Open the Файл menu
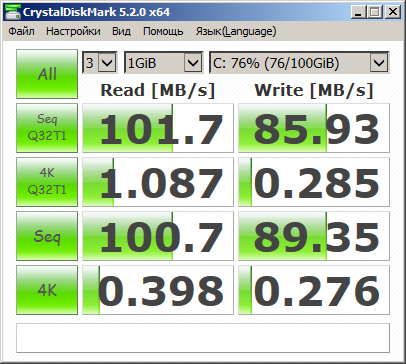 21,31
